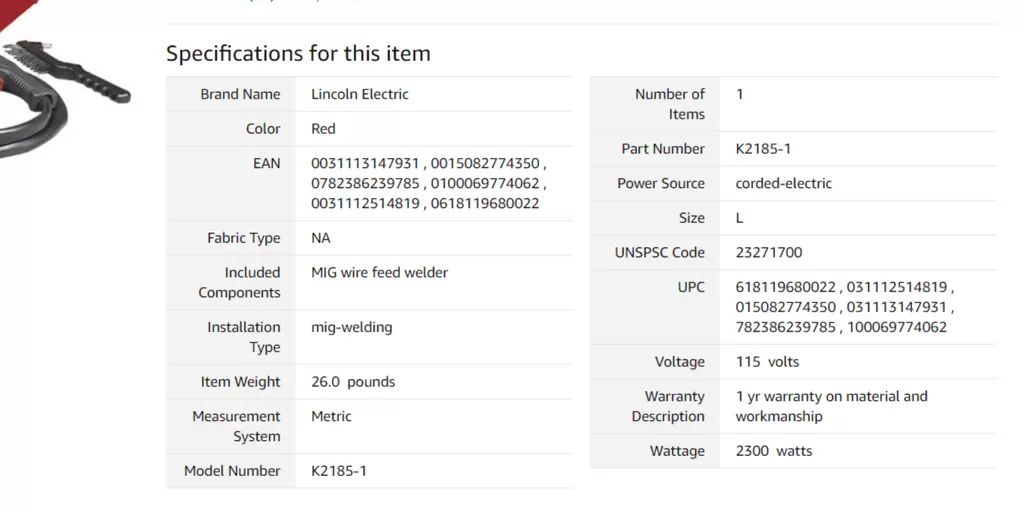The height and width of the screenshot is (512, 1024).
Task: Select the '2300 watts' value
Action: (774, 451)
